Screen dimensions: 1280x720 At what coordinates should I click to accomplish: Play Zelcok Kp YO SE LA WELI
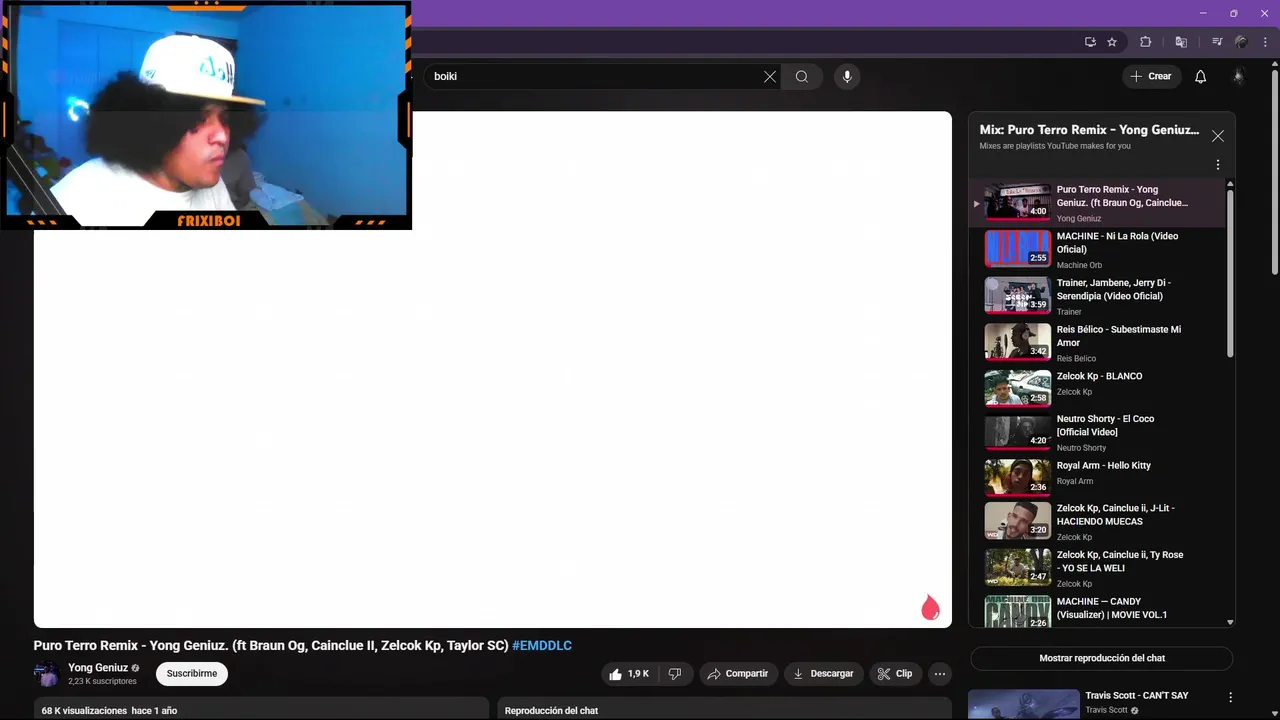(1097, 568)
